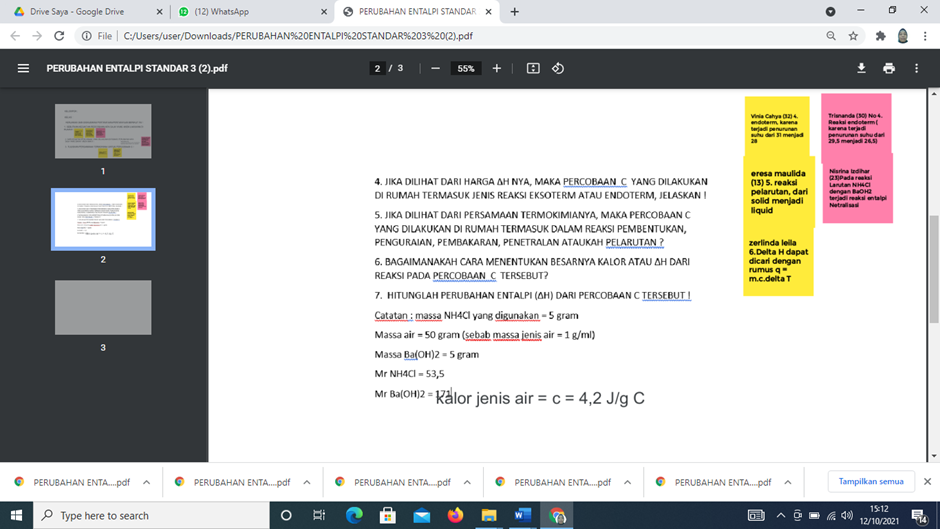940x529 pixels.
Task: Open a new browser tab
Action: (x=514, y=12)
